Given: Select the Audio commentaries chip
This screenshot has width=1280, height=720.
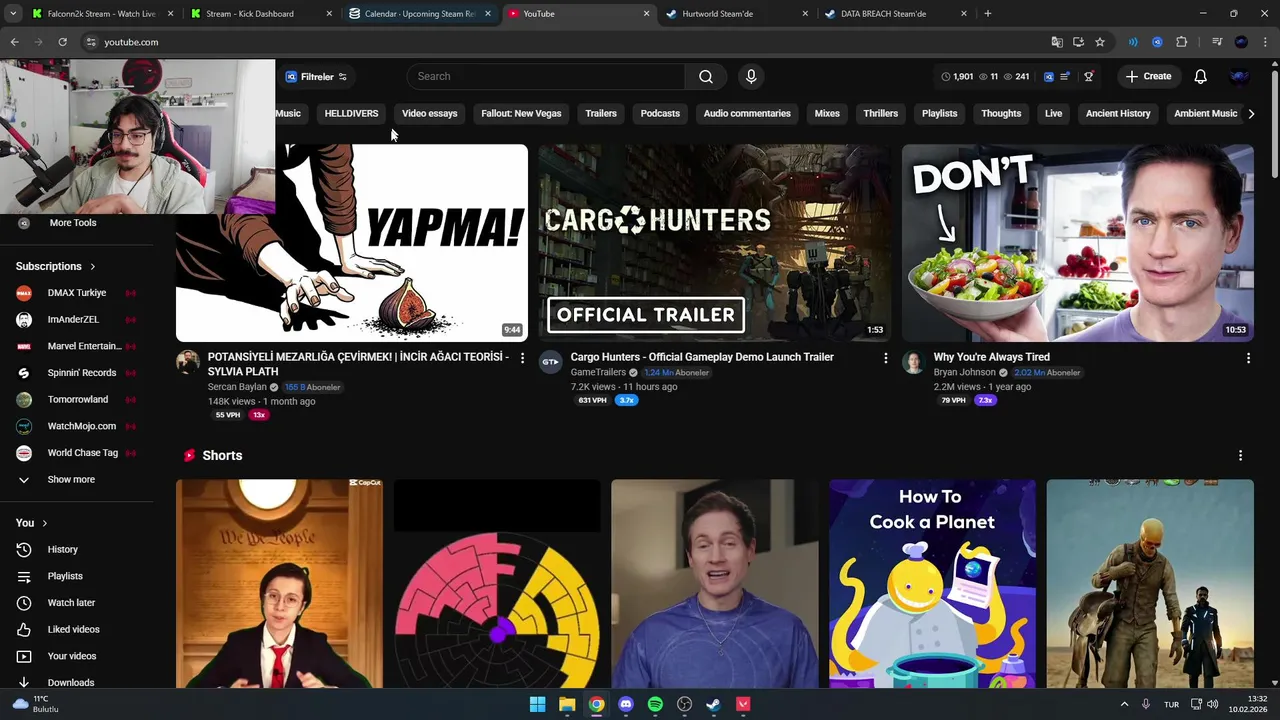Looking at the screenshot, I should tap(747, 114).
